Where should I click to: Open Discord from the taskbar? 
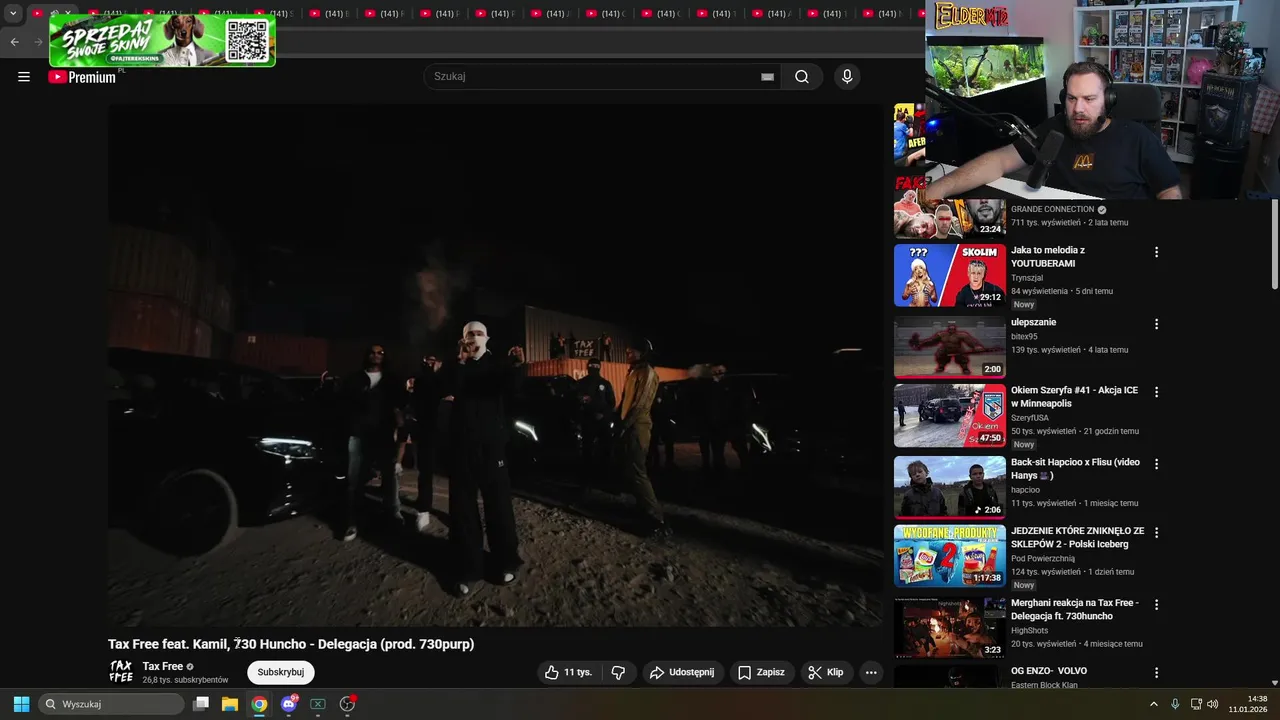[x=289, y=704]
